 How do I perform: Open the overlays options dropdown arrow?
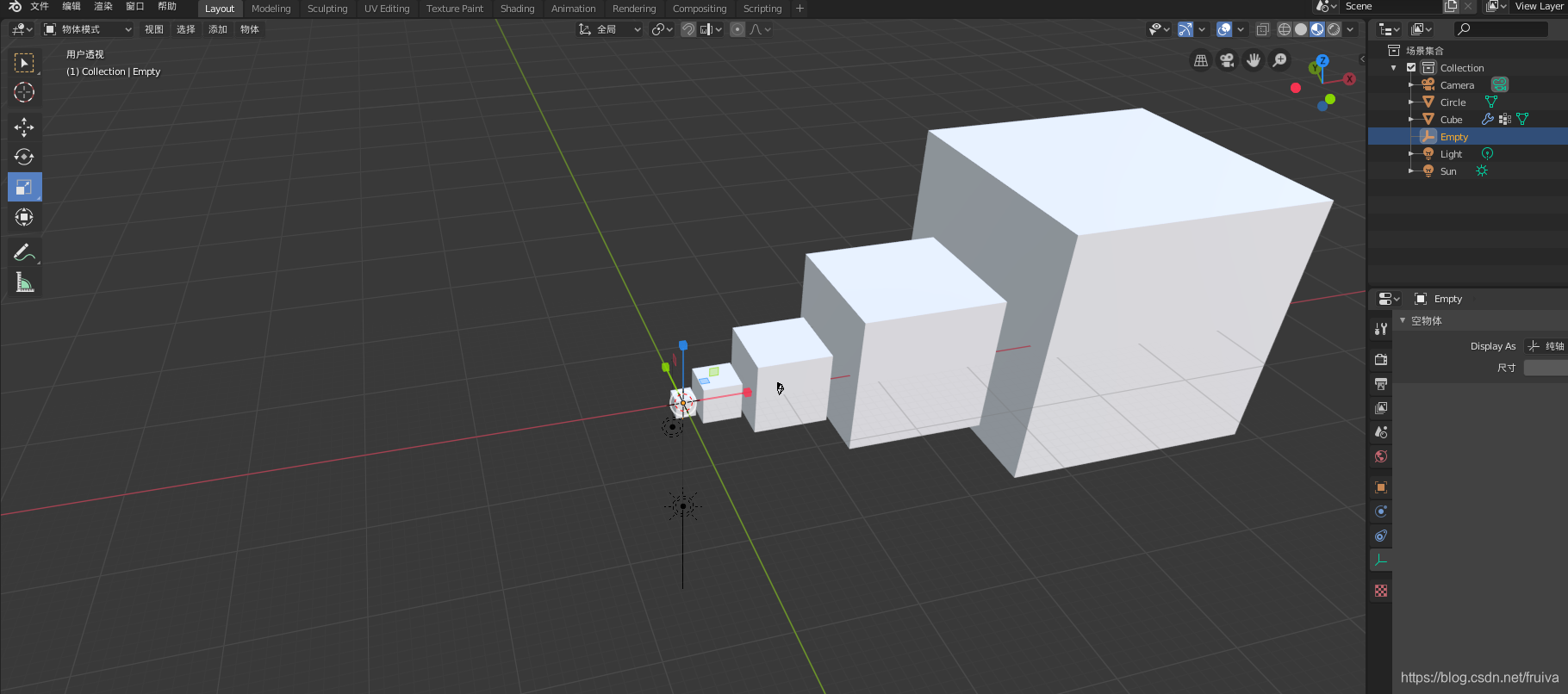(x=1241, y=29)
